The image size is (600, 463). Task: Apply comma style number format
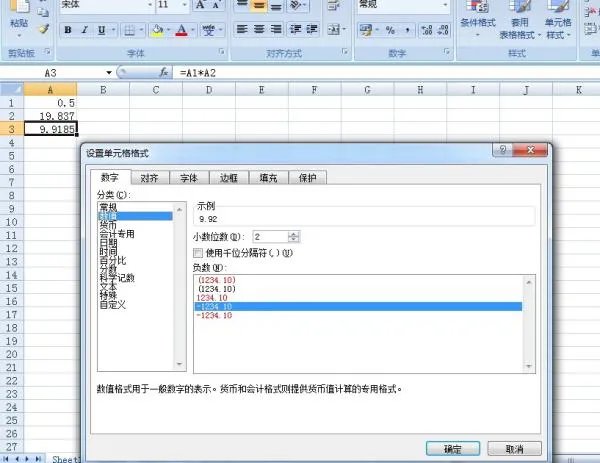407,30
